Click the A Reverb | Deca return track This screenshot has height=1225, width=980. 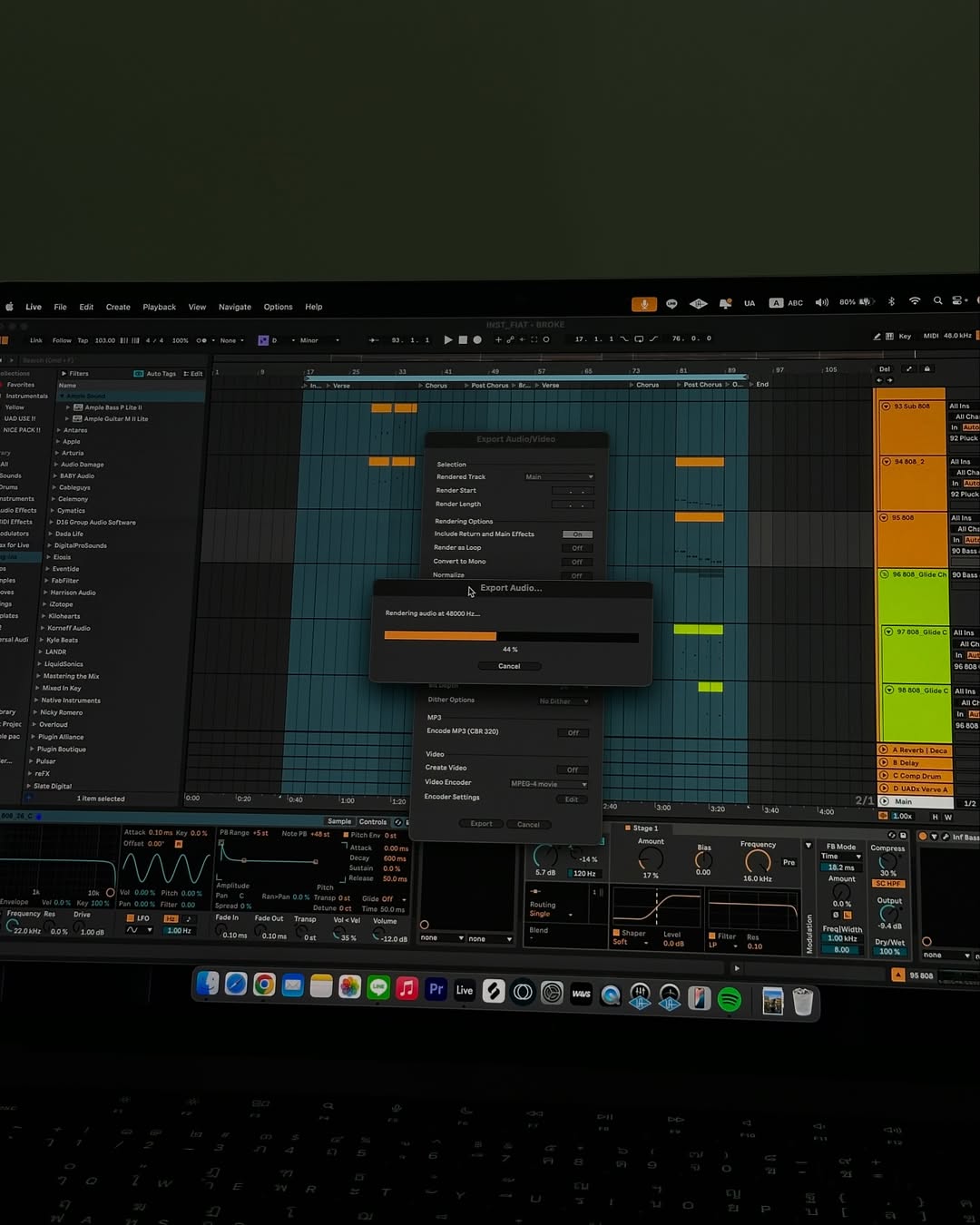(x=915, y=750)
